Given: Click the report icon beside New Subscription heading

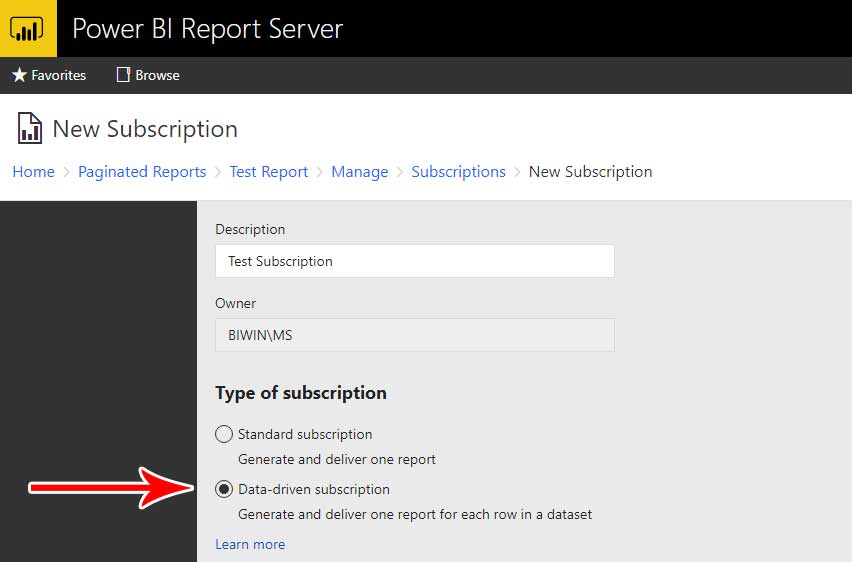Looking at the screenshot, I should click(29, 129).
